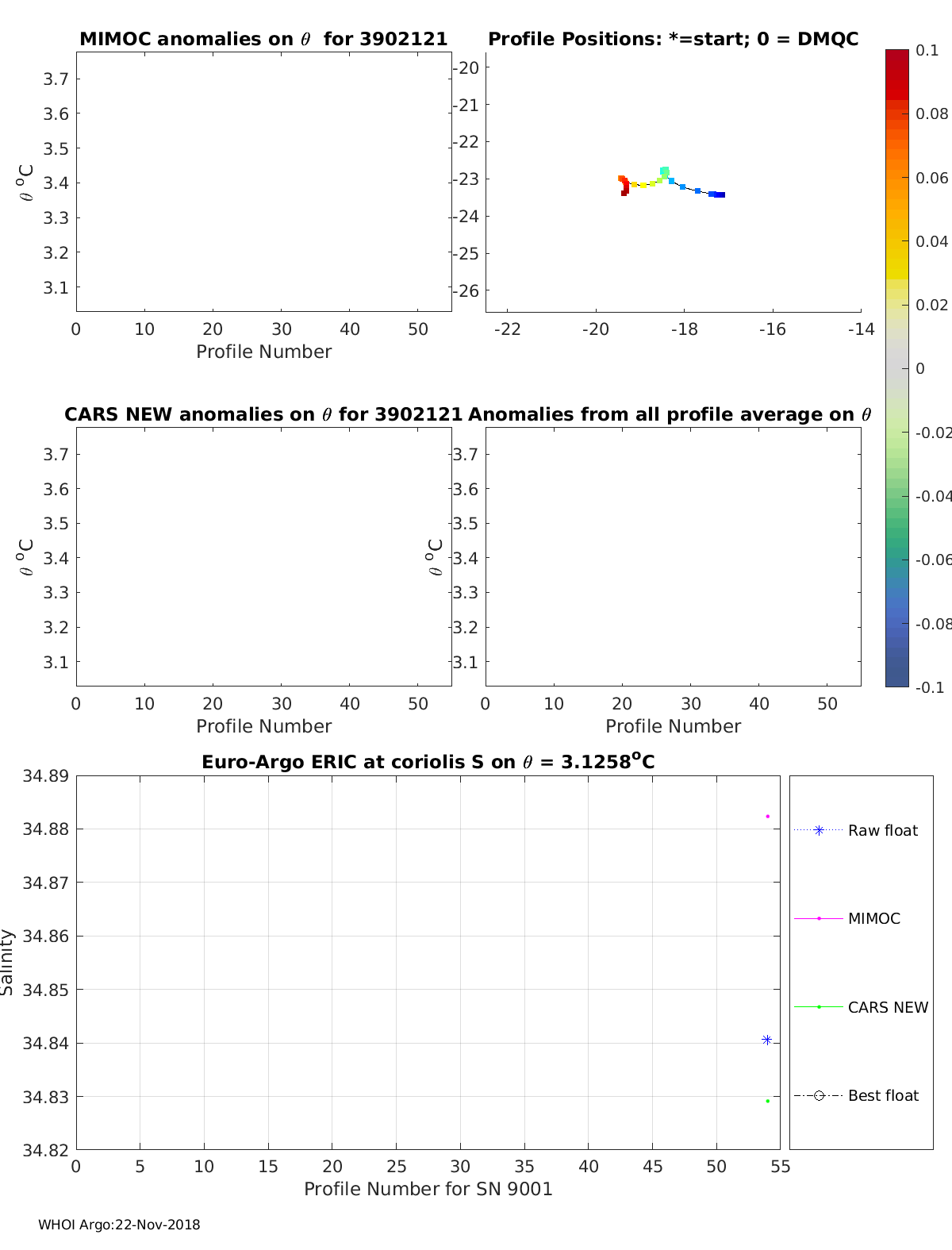Click the cyan trajectory marker on position map

tap(665, 171)
